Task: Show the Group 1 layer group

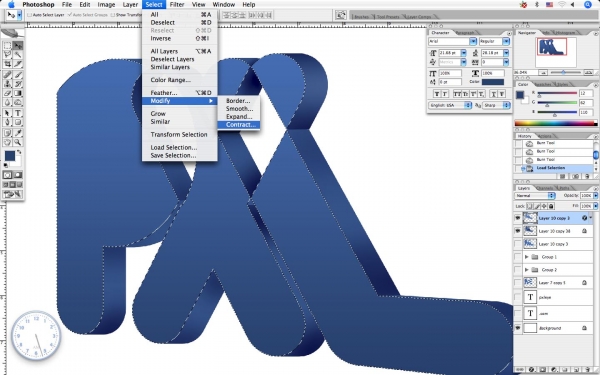Action: pos(518,257)
